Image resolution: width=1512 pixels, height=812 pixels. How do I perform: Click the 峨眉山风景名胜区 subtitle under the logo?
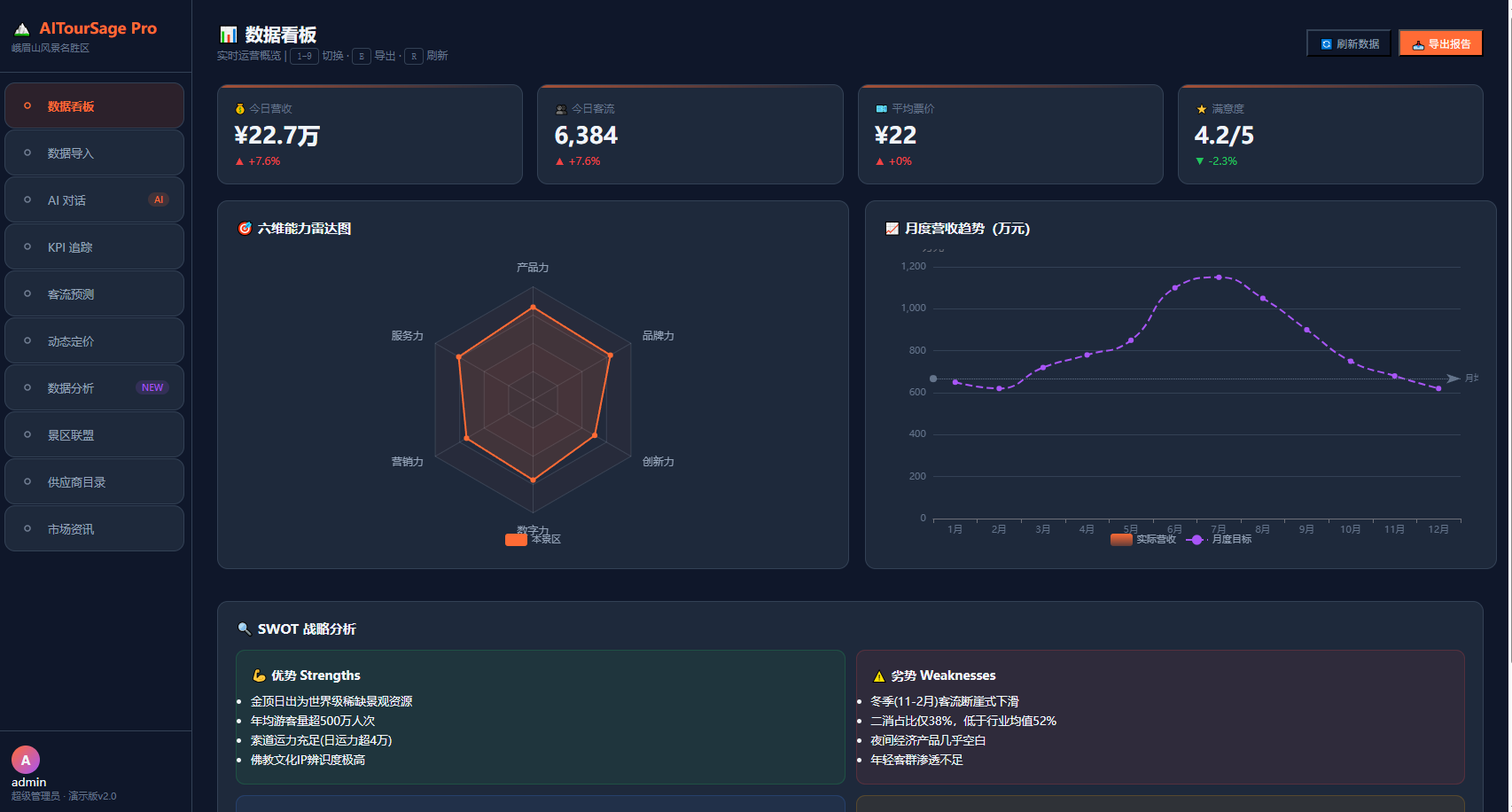51,48
